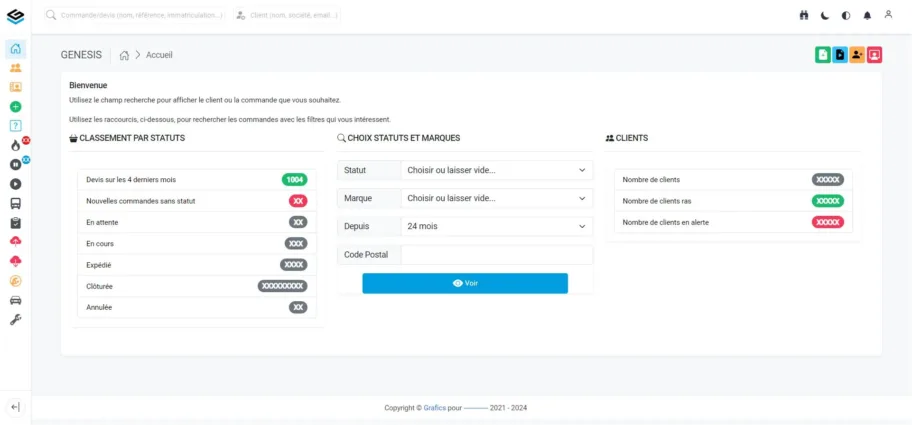The image size is (912, 425).
Task: Expand the Marque dropdown
Action: click(496, 198)
